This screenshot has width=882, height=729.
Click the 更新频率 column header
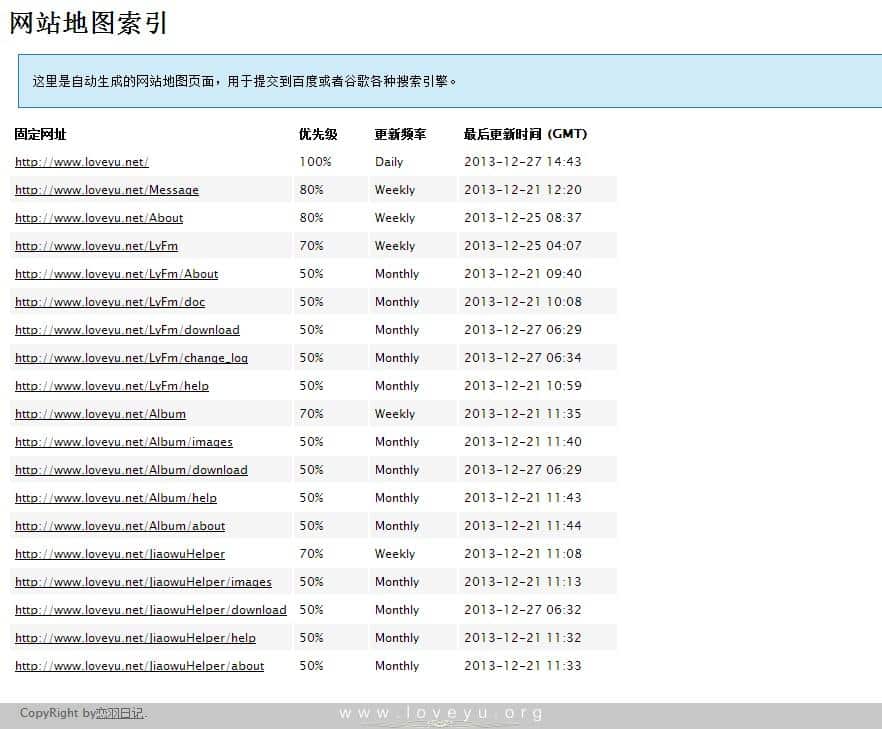click(x=400, y=134)
